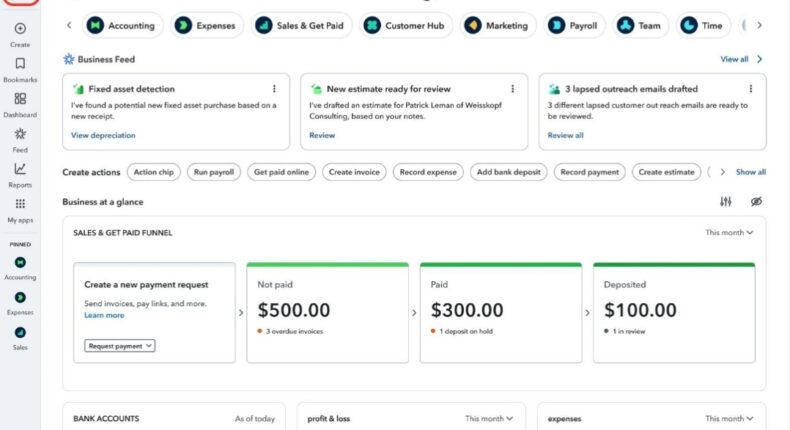This screenshot has width=790, height=430.
Task: Click the Paid $300.00 amount
Action: click(x=467, y=310)
